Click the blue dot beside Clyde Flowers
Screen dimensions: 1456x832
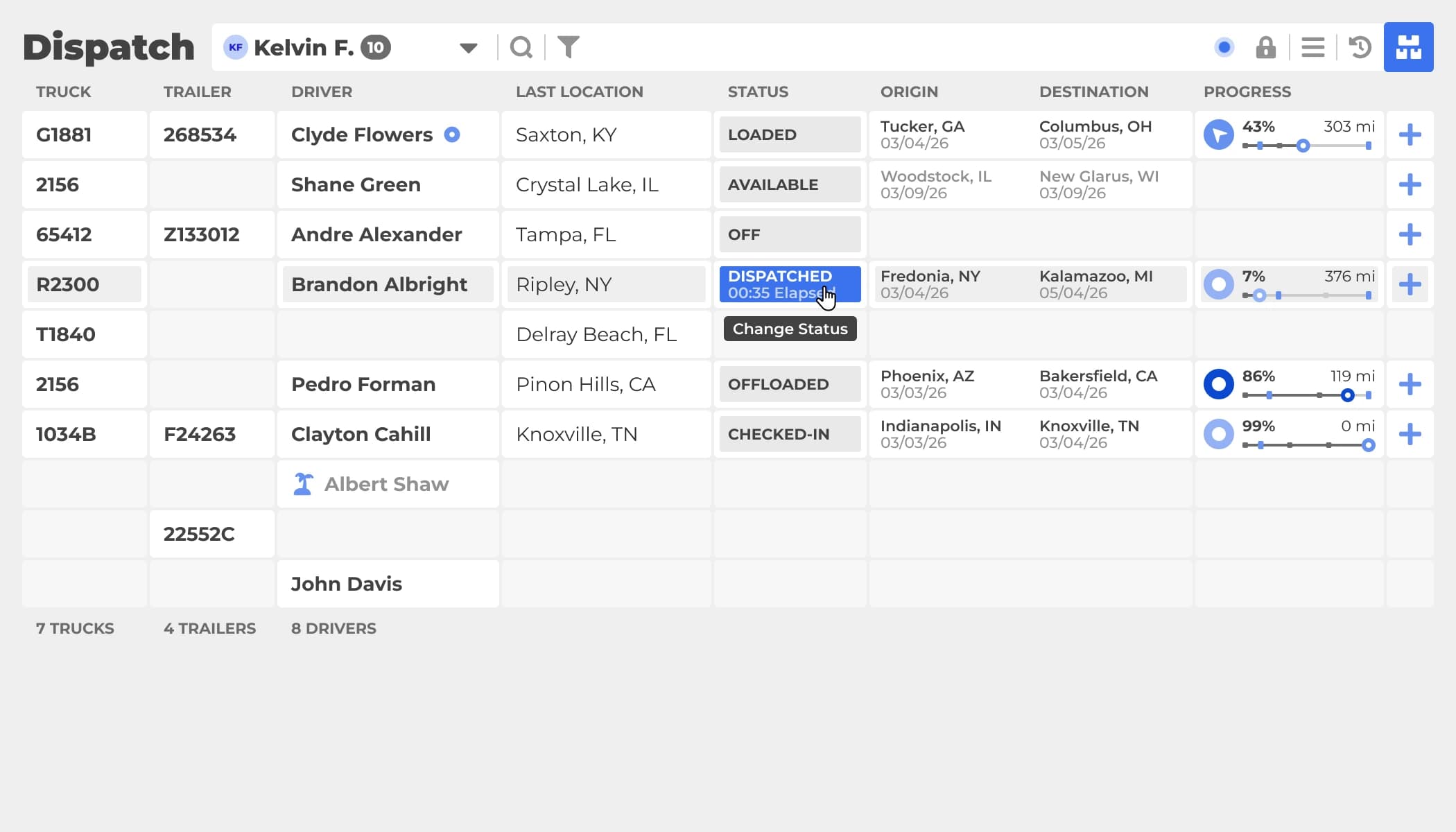[452, 135]
